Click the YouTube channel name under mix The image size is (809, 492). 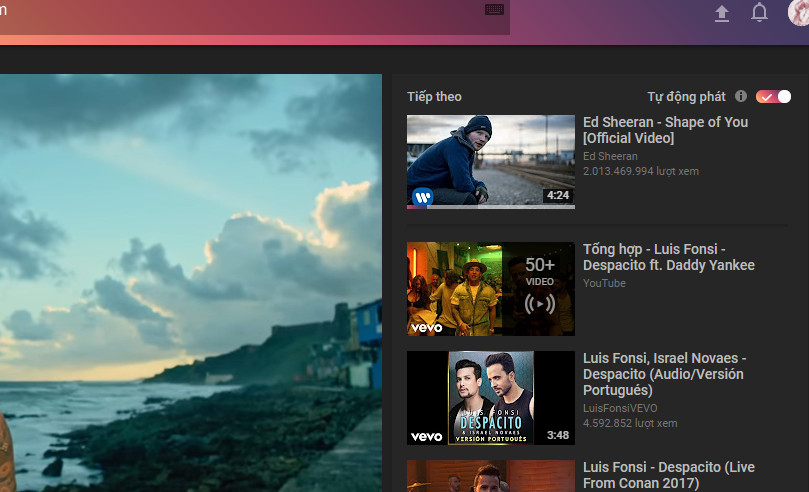tap(604, 283)
